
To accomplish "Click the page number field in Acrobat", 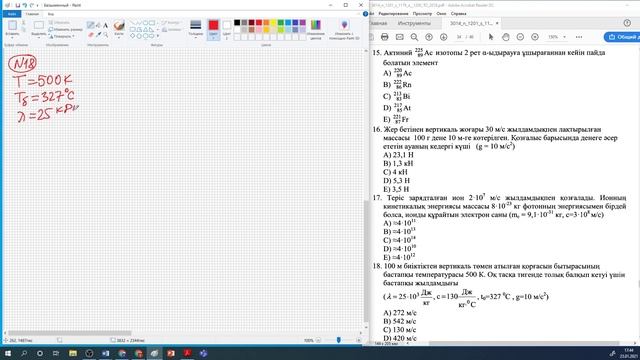I will point(459,37).
